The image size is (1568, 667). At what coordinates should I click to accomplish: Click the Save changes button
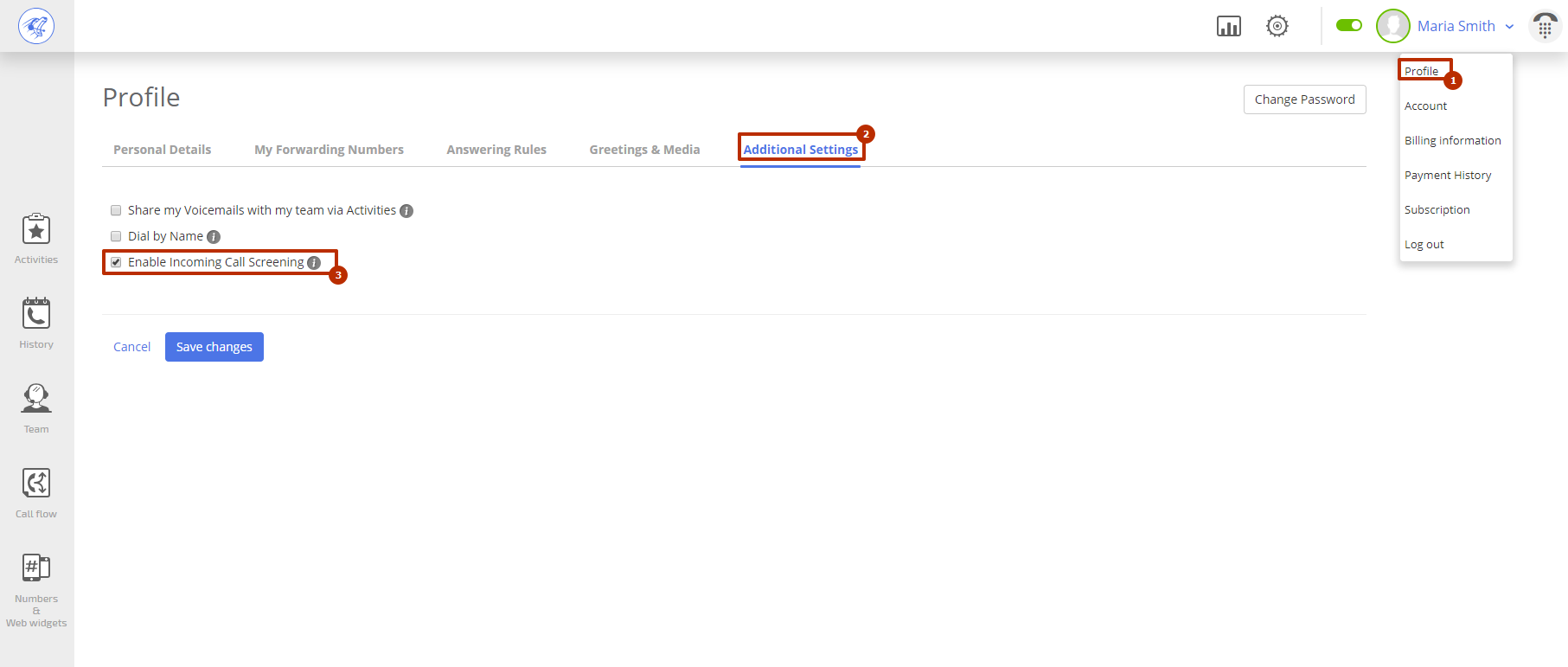pyautogui.click(x=214, y=347)
